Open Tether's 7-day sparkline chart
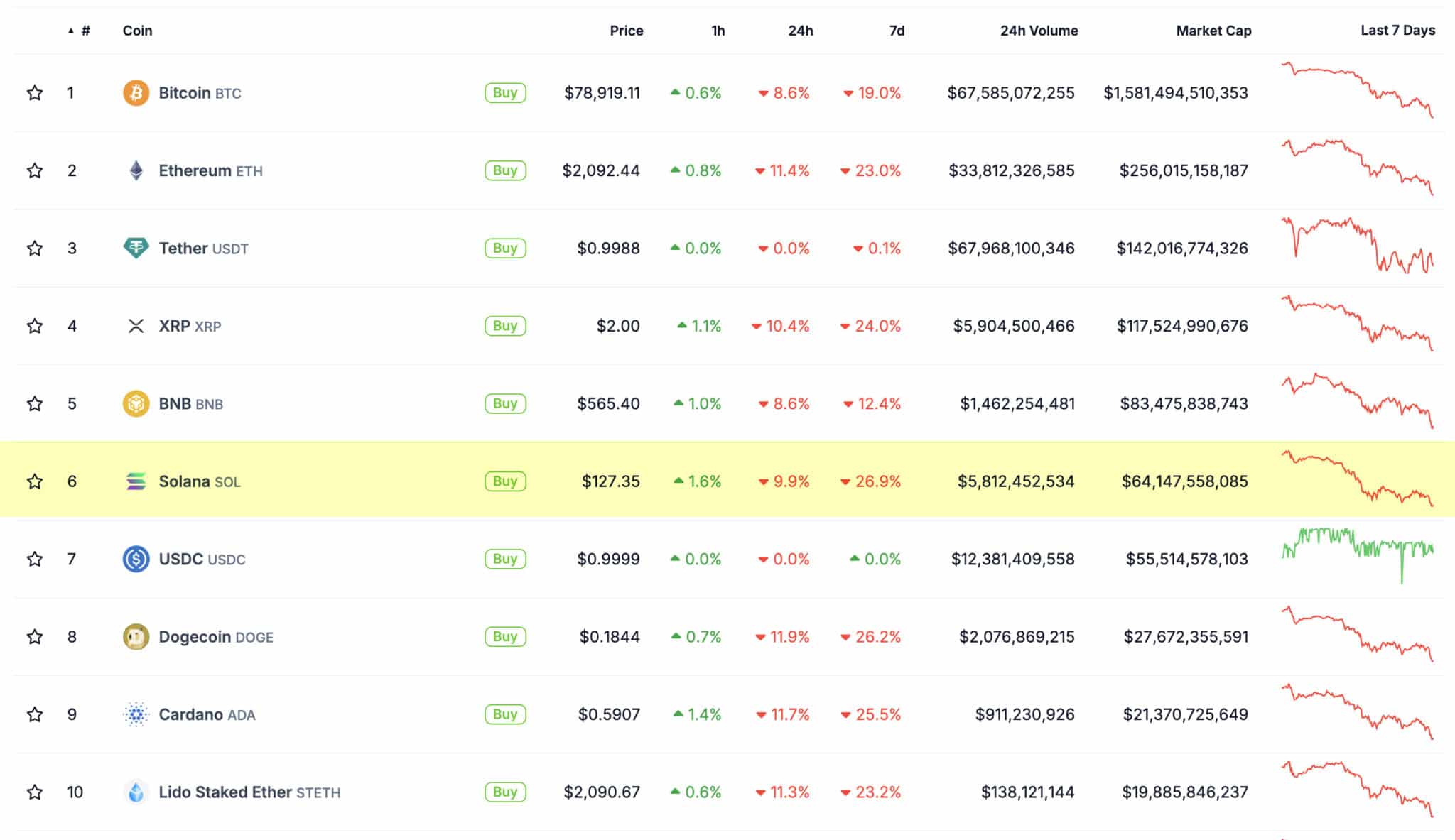This screenshot has width=1455, height=840. click(1358, 246)
